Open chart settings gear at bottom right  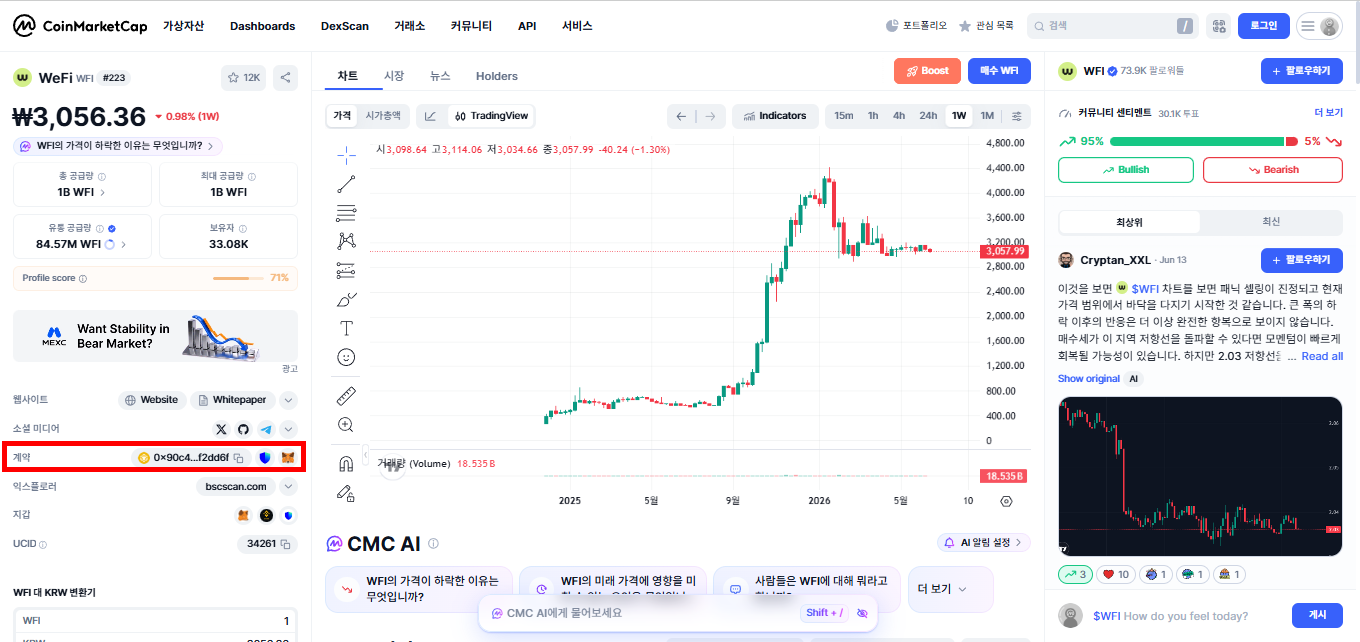tap(1006, 501)
